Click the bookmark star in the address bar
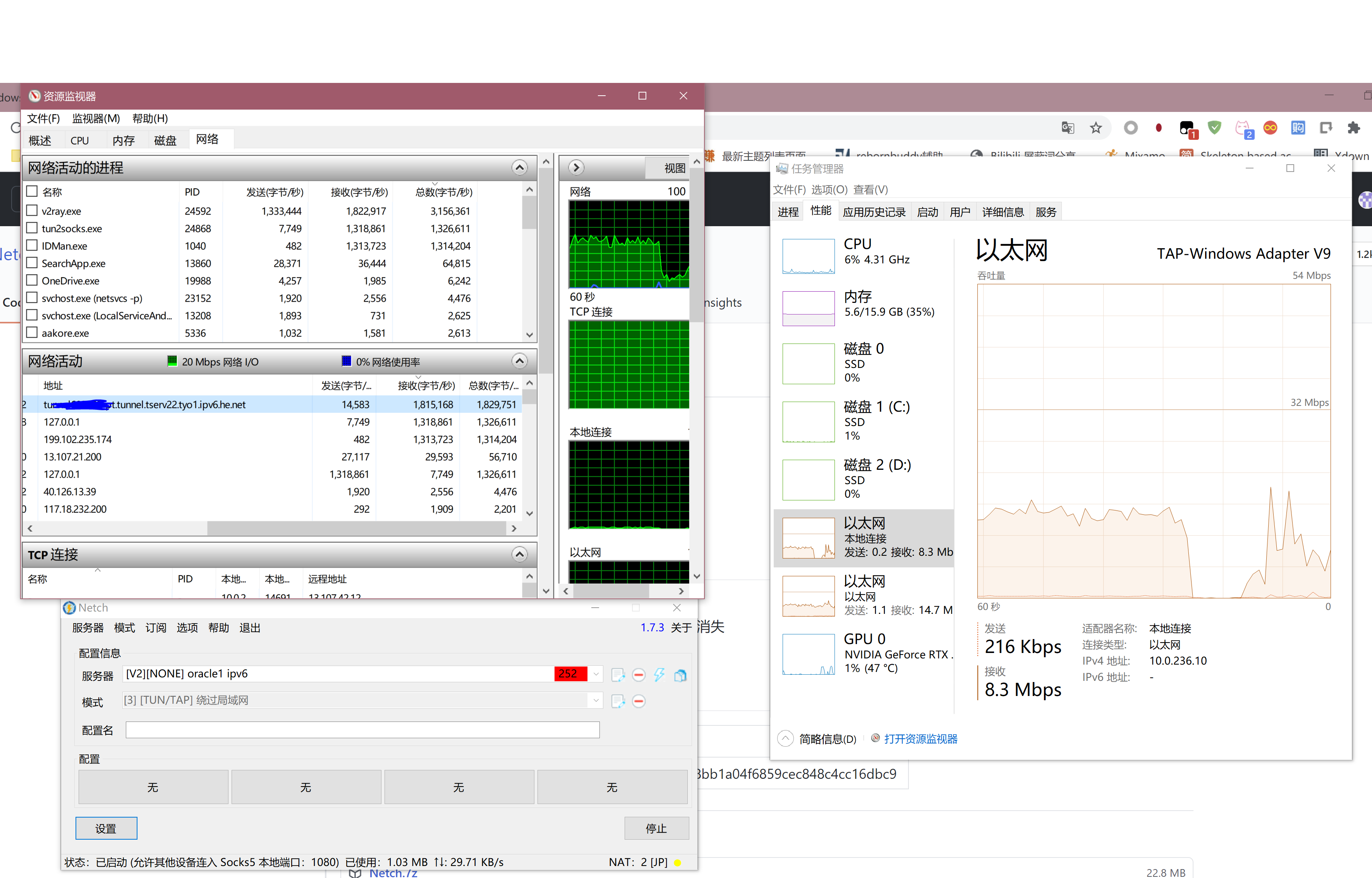The width and height of the screenshot is (1372, 878). point(1096,128)
